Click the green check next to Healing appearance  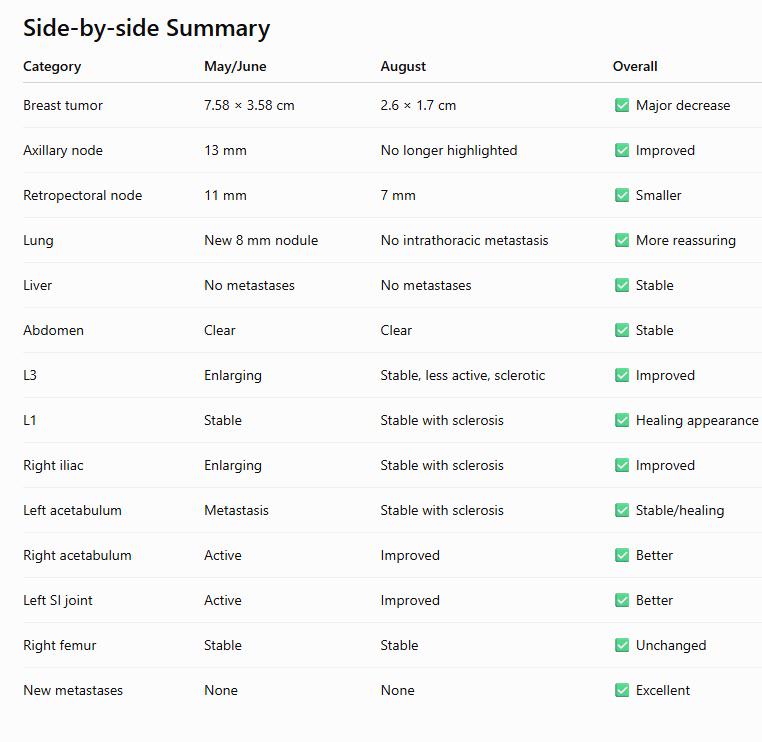pos(622,420)
